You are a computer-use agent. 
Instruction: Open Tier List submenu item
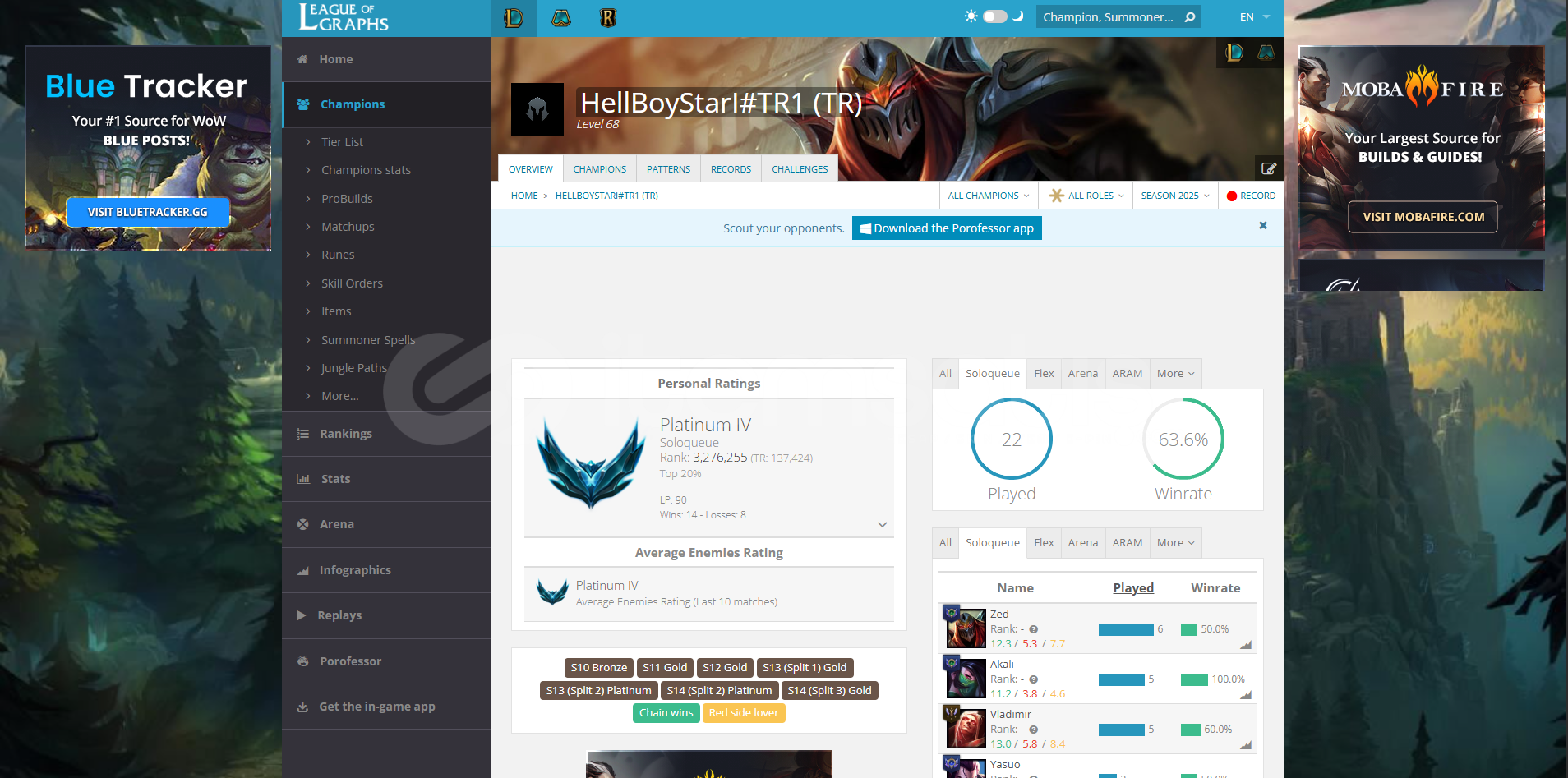pyautogui.click(x=342, y=142)
